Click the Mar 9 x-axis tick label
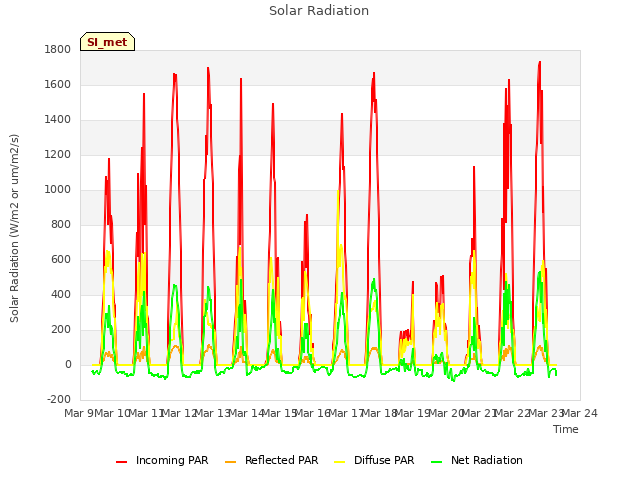Screen dimensions: 640x480 pyautogui.click(x=79, y=413)
